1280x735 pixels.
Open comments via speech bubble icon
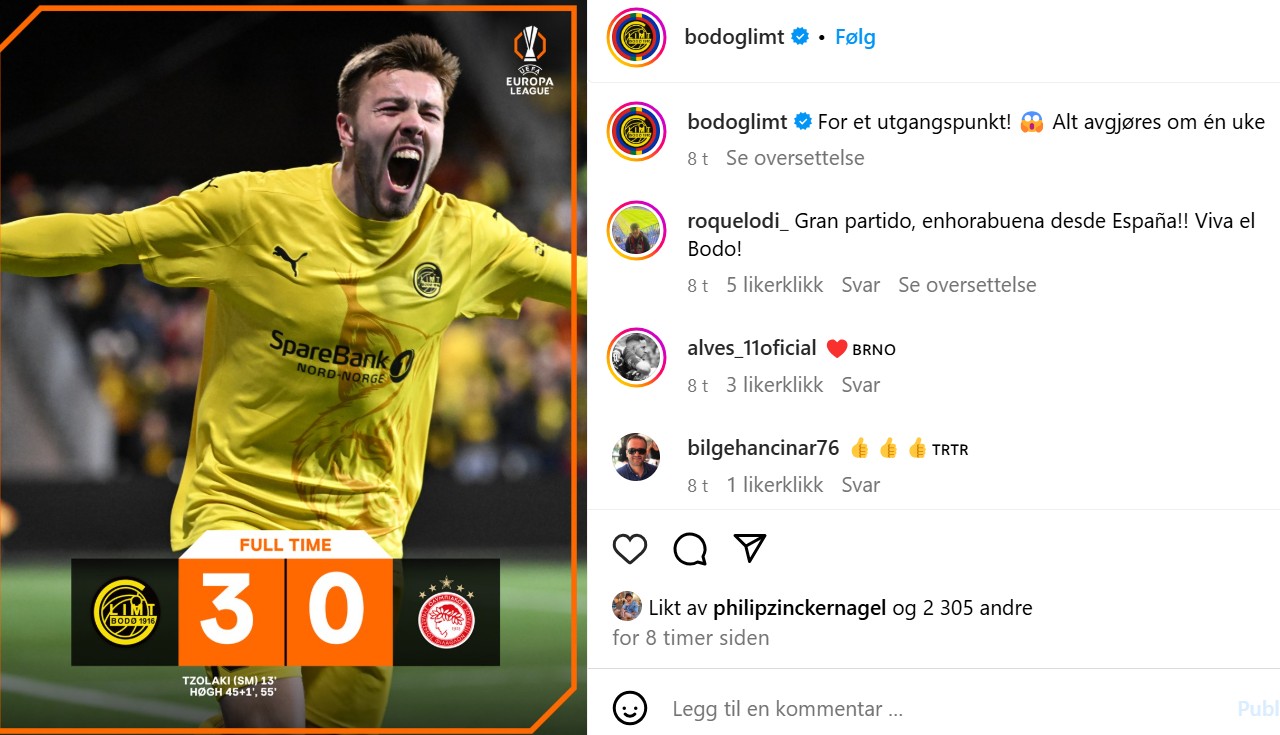click(690, 548)
